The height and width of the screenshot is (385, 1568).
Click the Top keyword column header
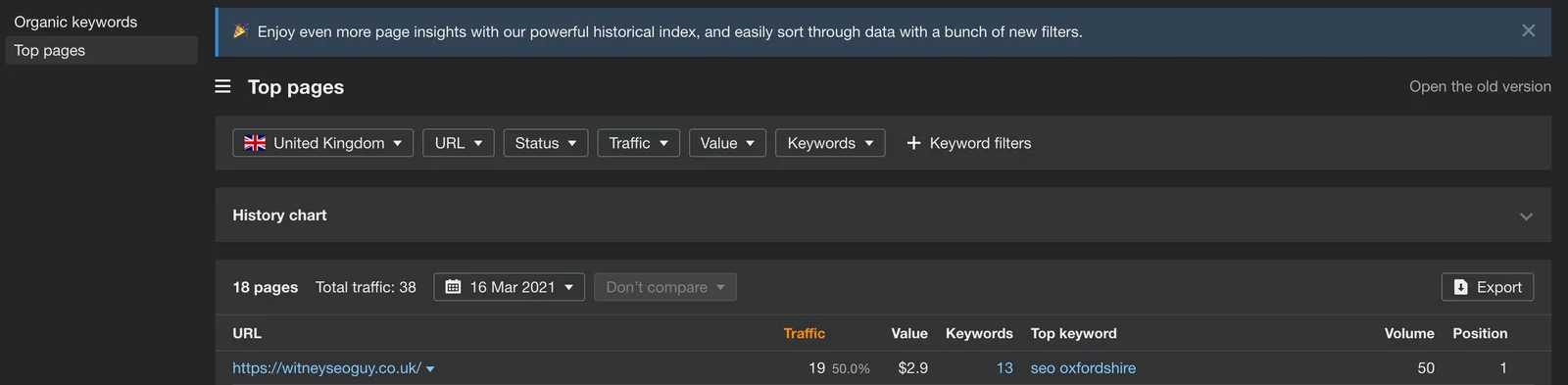1073,333
